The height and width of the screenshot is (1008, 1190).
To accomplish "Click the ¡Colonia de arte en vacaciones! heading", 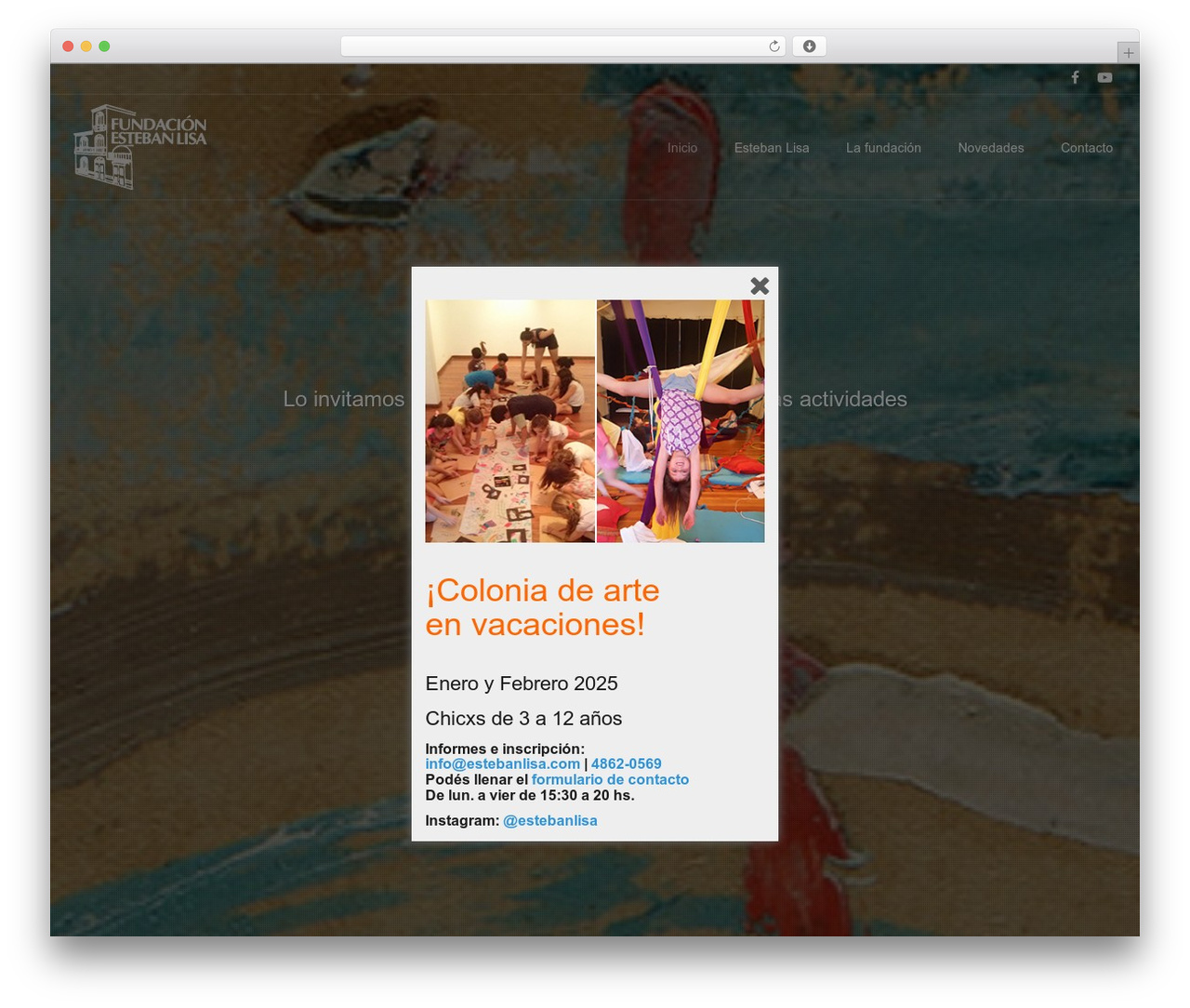I will (x=542, y=607).
